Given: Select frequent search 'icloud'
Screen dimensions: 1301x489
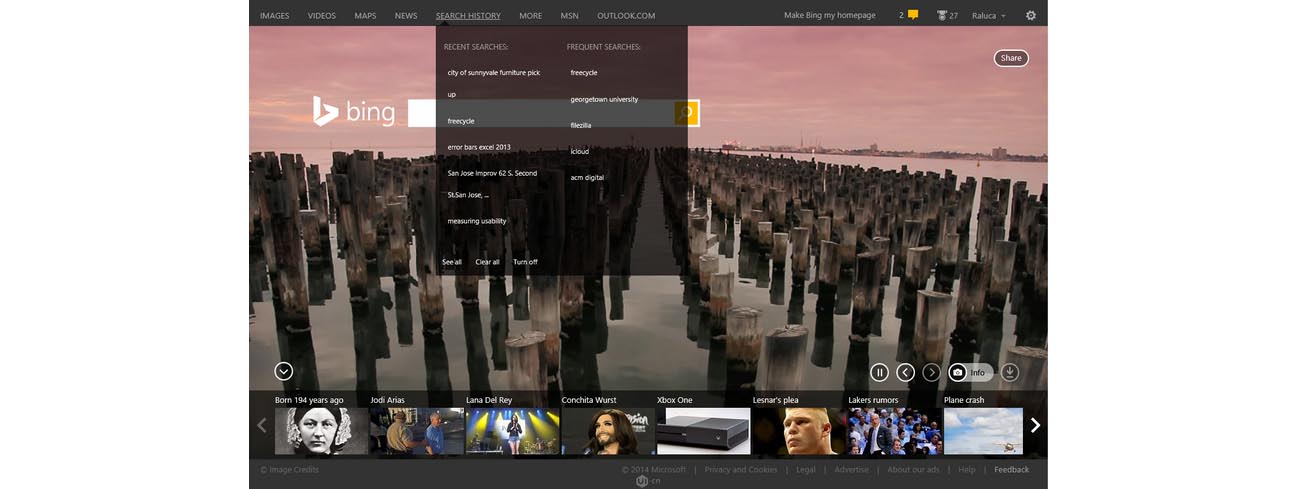Looking at the screenshot, I should 580,151.
